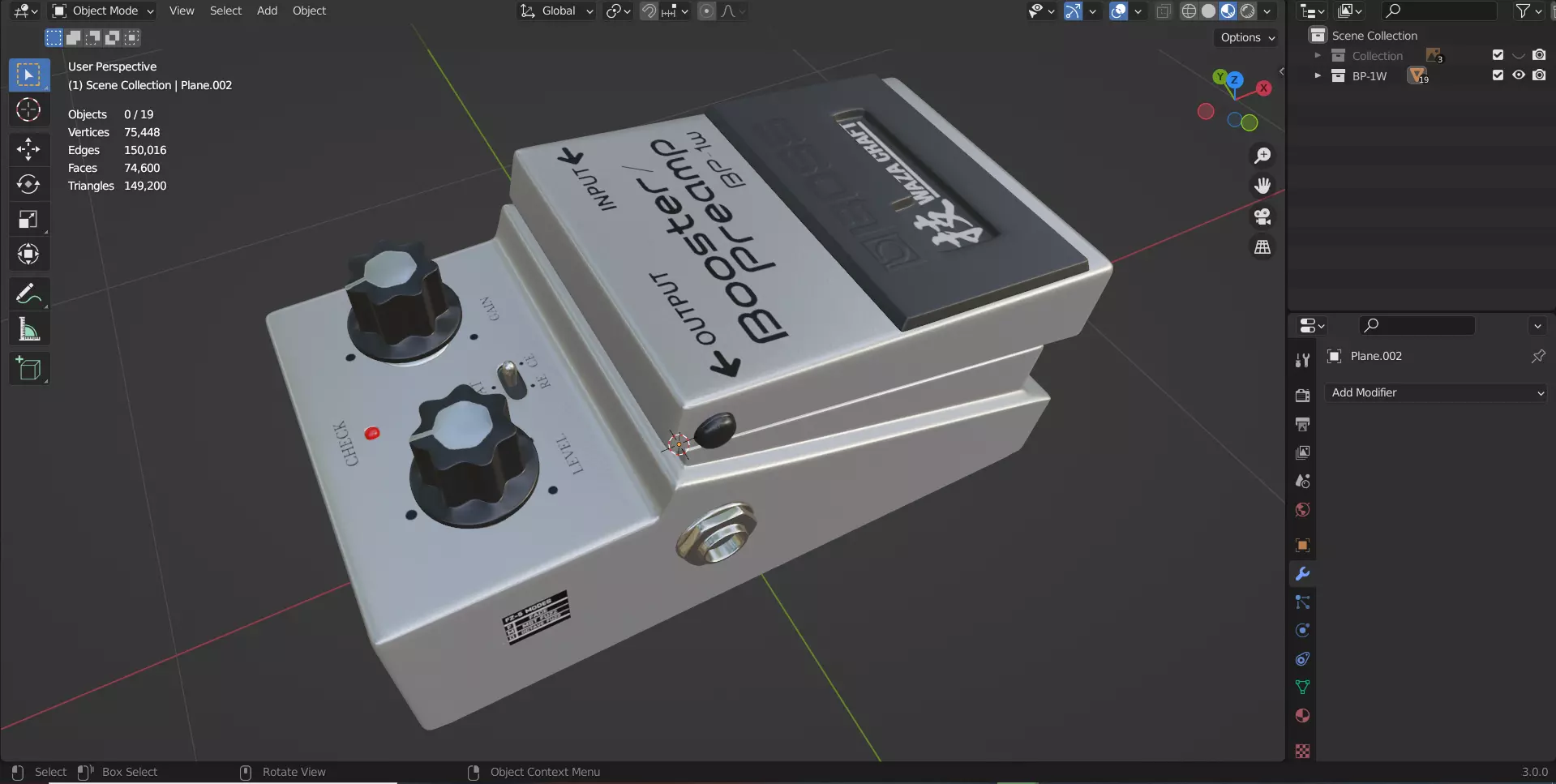Toggle viewport overlays display
1556x784 pixels.
coord(1118,11)
